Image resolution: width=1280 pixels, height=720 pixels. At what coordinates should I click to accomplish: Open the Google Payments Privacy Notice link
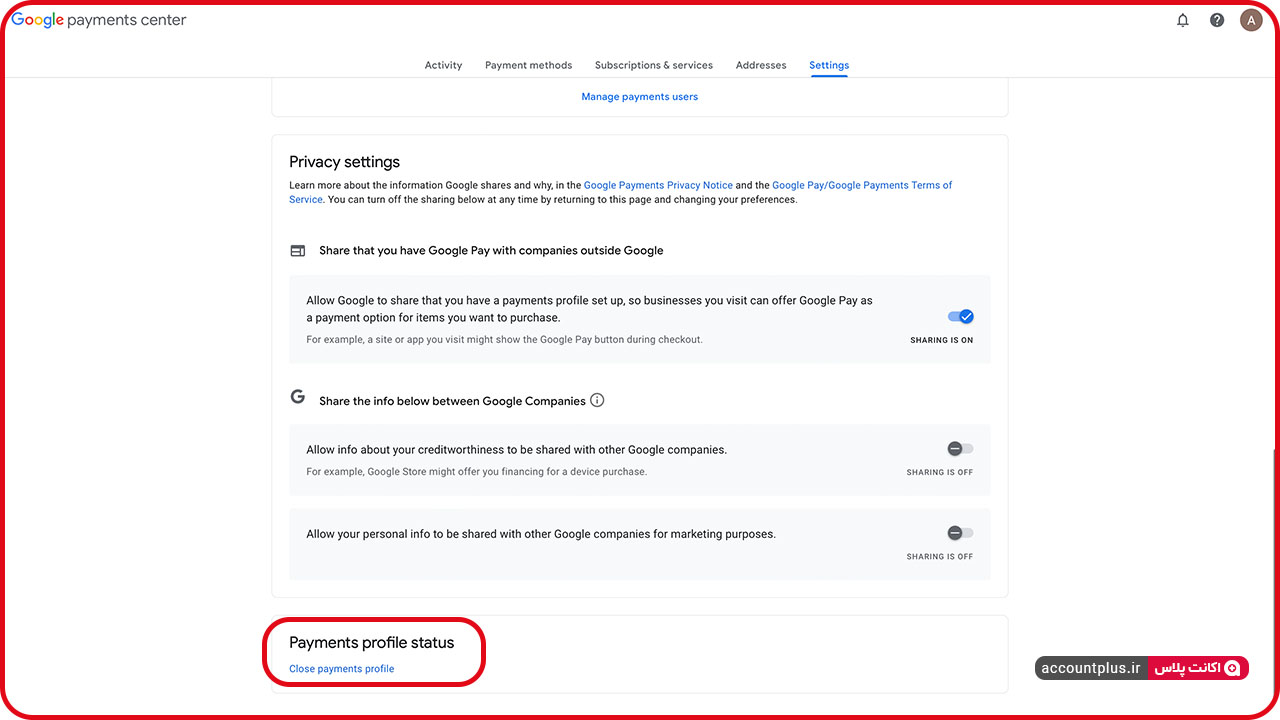[x=658, y=185]
